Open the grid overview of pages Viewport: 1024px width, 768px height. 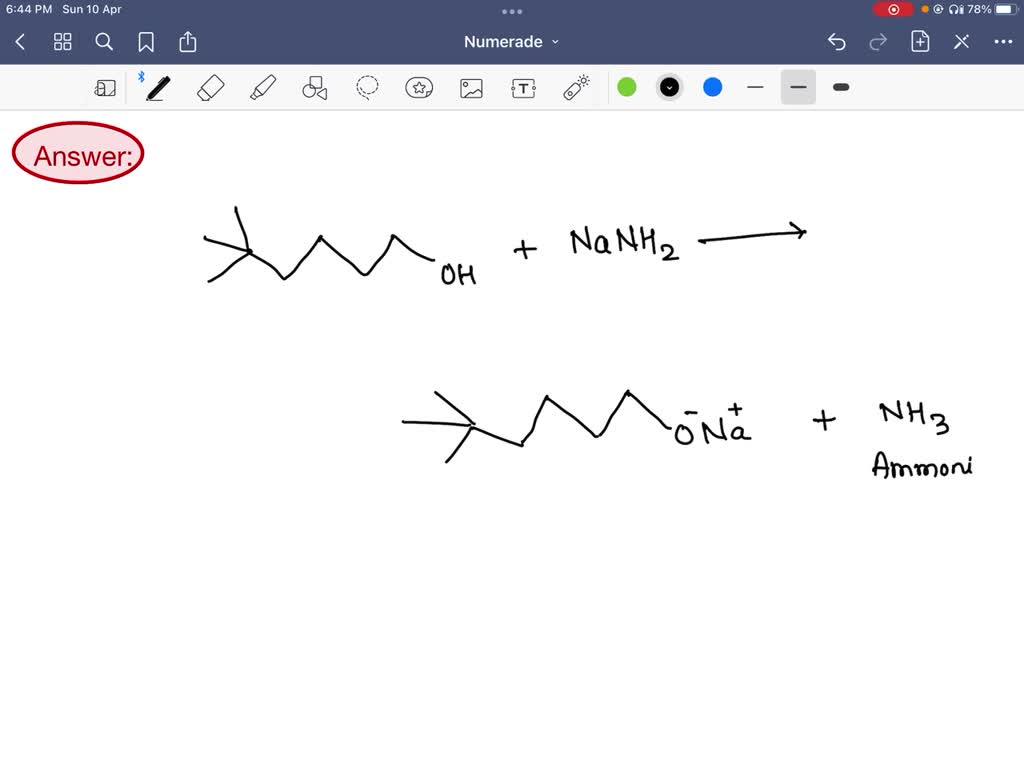tap(62, 42)
